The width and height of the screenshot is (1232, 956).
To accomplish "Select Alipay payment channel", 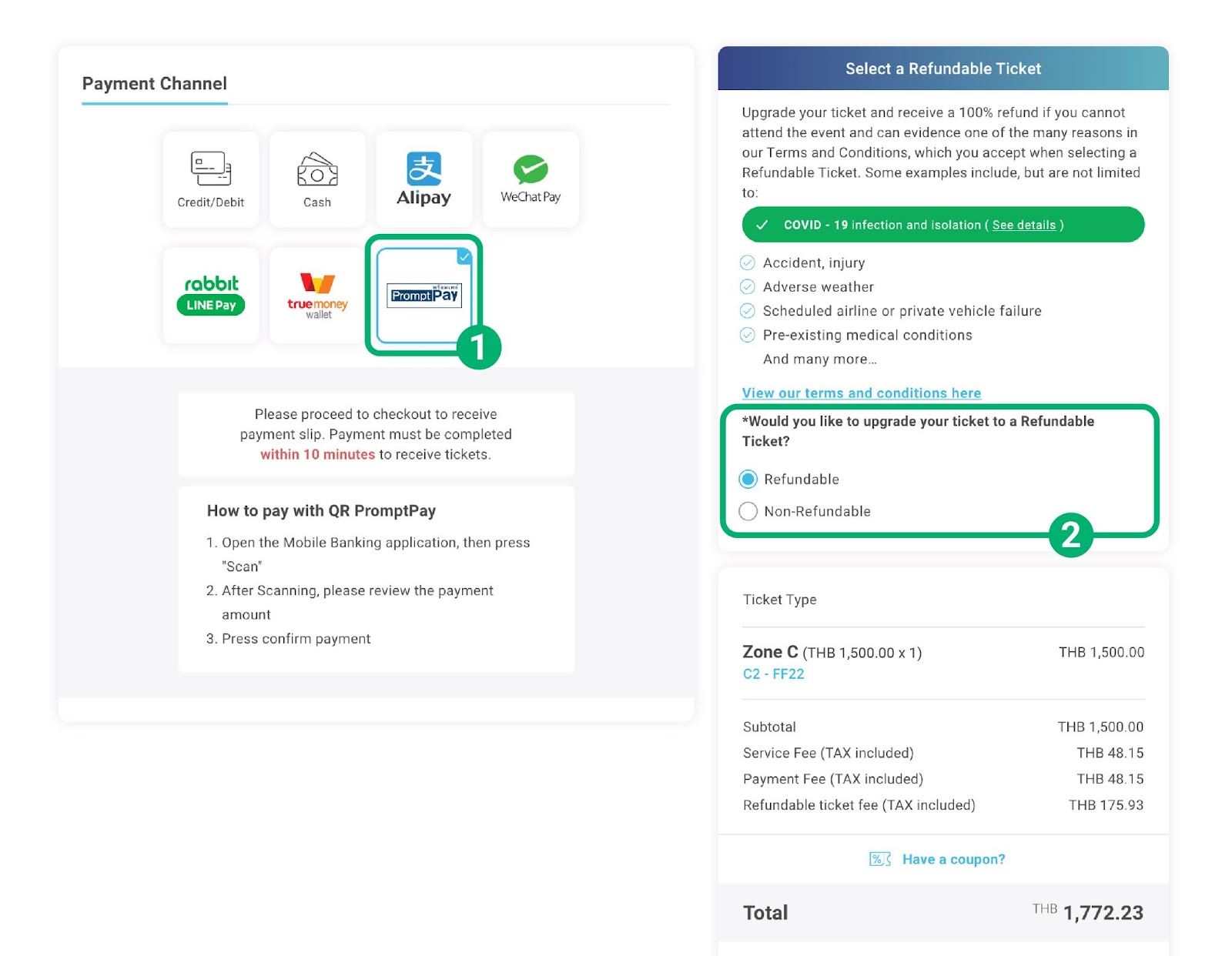I will click(x=423, y=179).
